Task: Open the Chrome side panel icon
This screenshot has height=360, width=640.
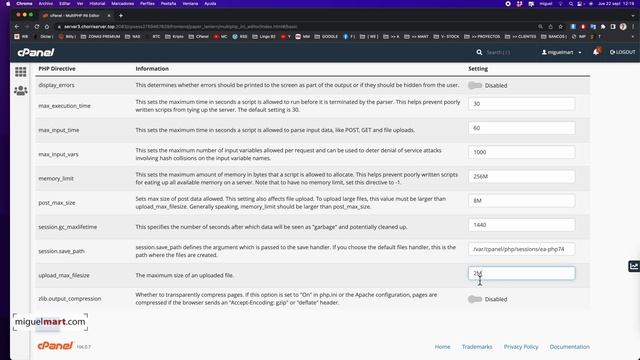Action: 613,27
